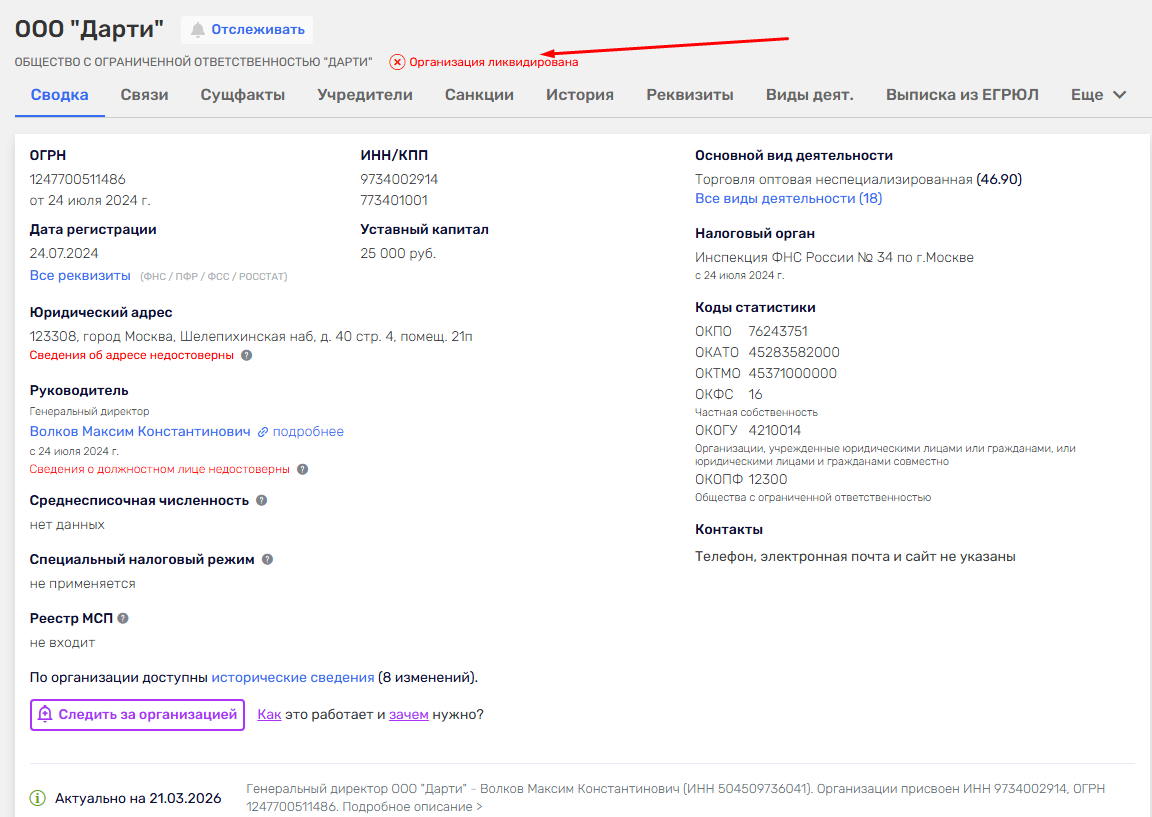The height and width of the screenshot is (817, 1152).
Task: Click the capital value 25 000 руб.
Action: pyautogui.click(x=397, y=253)
